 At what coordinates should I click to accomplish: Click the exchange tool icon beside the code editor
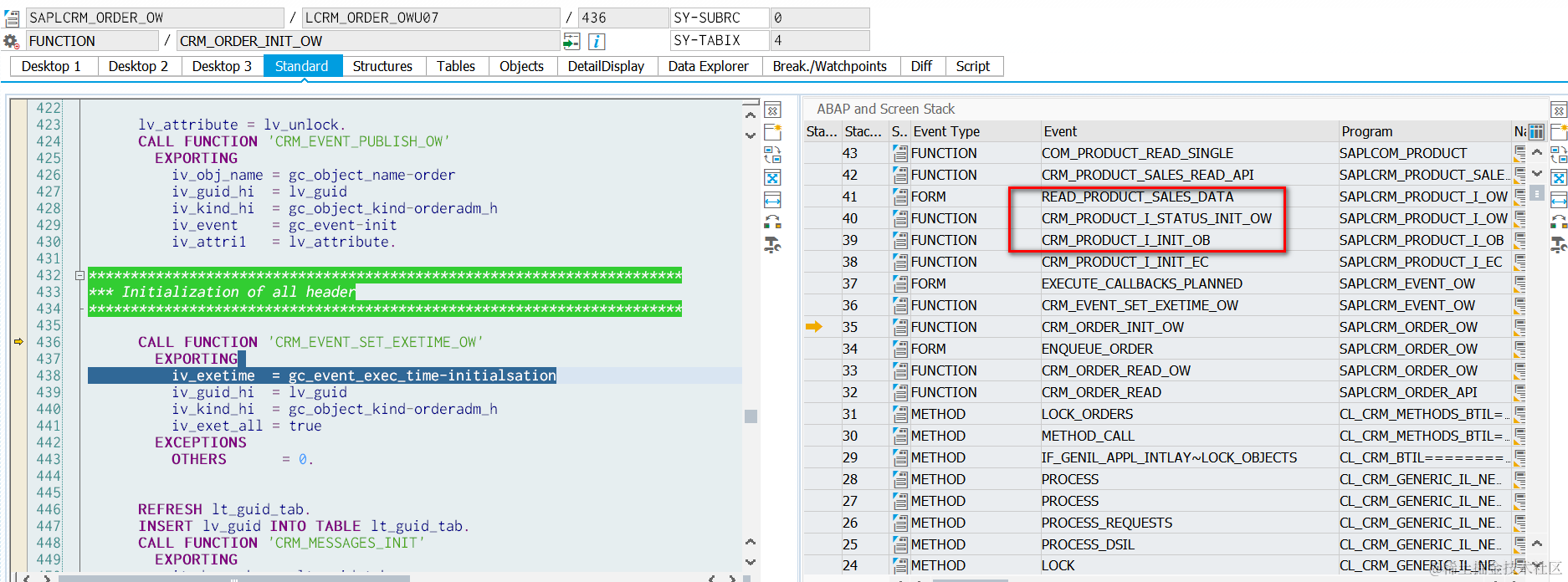coord(773,222)
